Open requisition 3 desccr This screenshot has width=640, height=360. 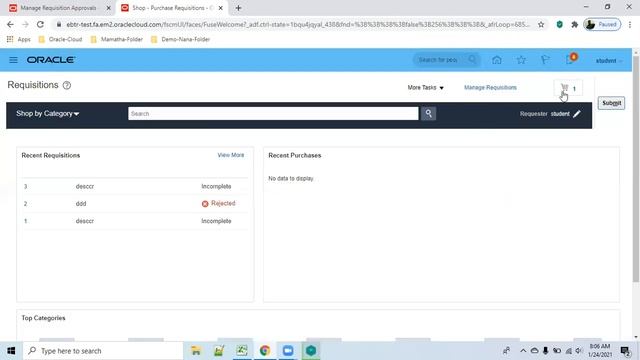pos(135,187)
